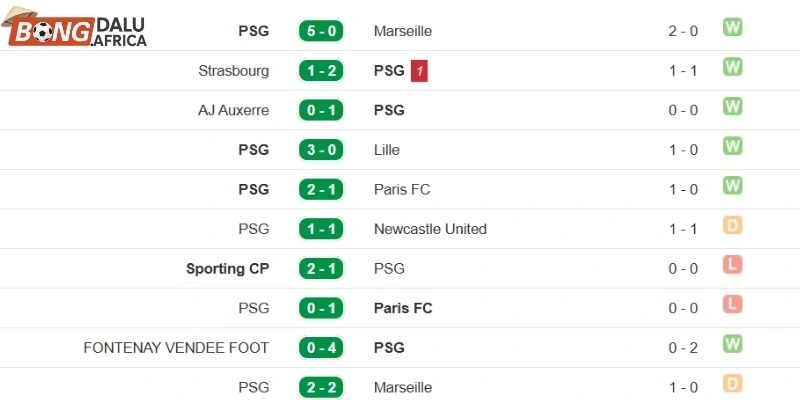The image size is (800, 400).
Task: Open the 0 - 4 Fontenay Vendee Foot score
Action: tap(320, 348)
